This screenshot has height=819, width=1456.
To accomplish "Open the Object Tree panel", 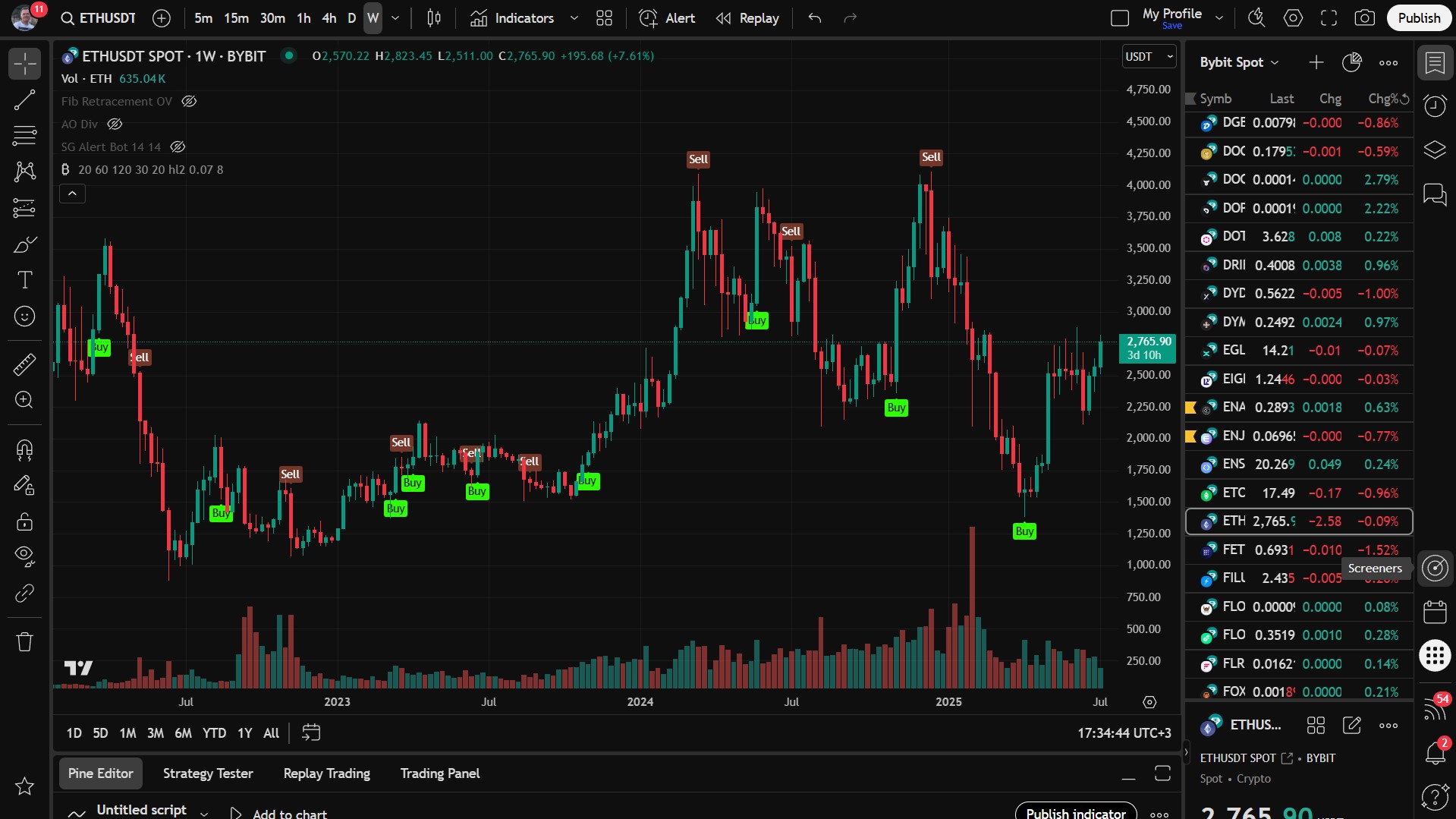I will pos(1434,150).
